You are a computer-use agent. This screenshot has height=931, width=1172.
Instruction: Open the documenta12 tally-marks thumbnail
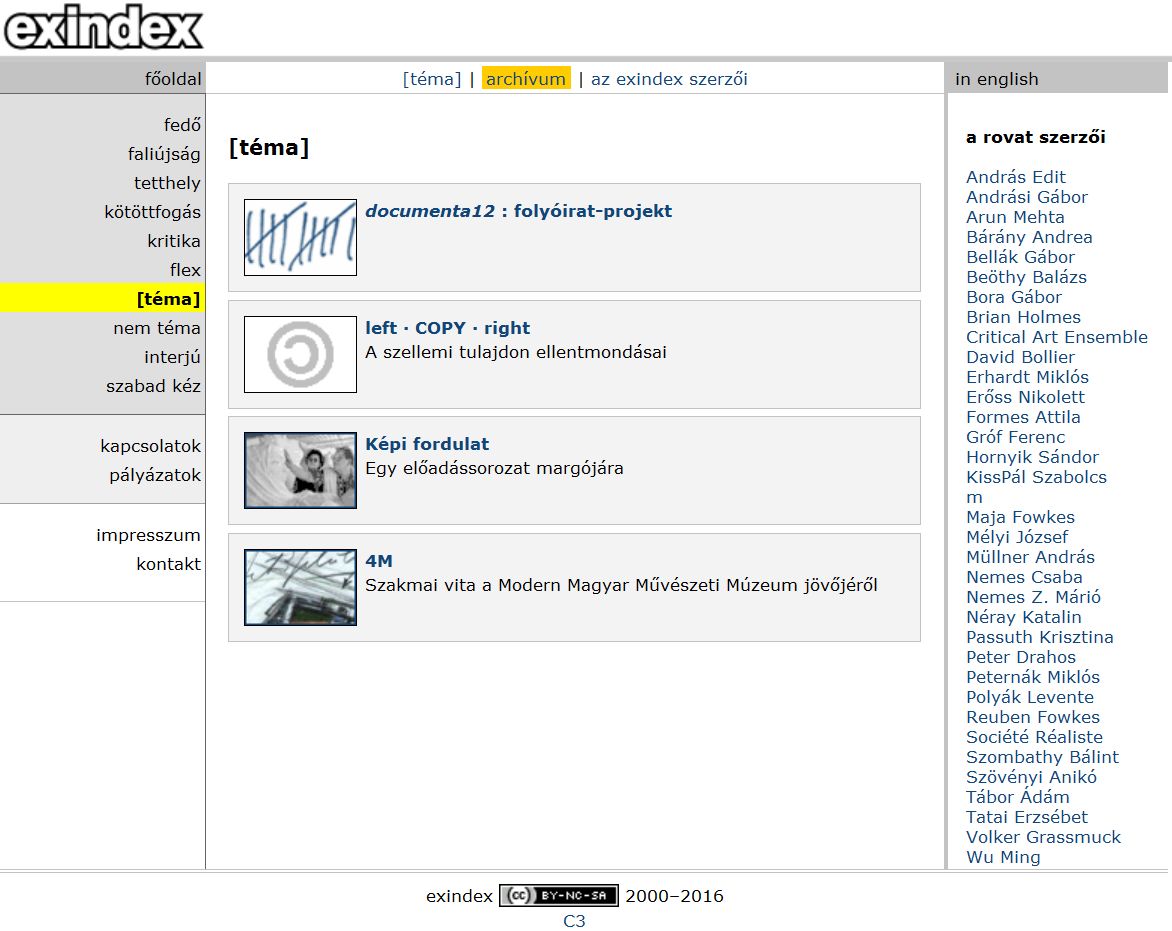(x=300, y=238)
